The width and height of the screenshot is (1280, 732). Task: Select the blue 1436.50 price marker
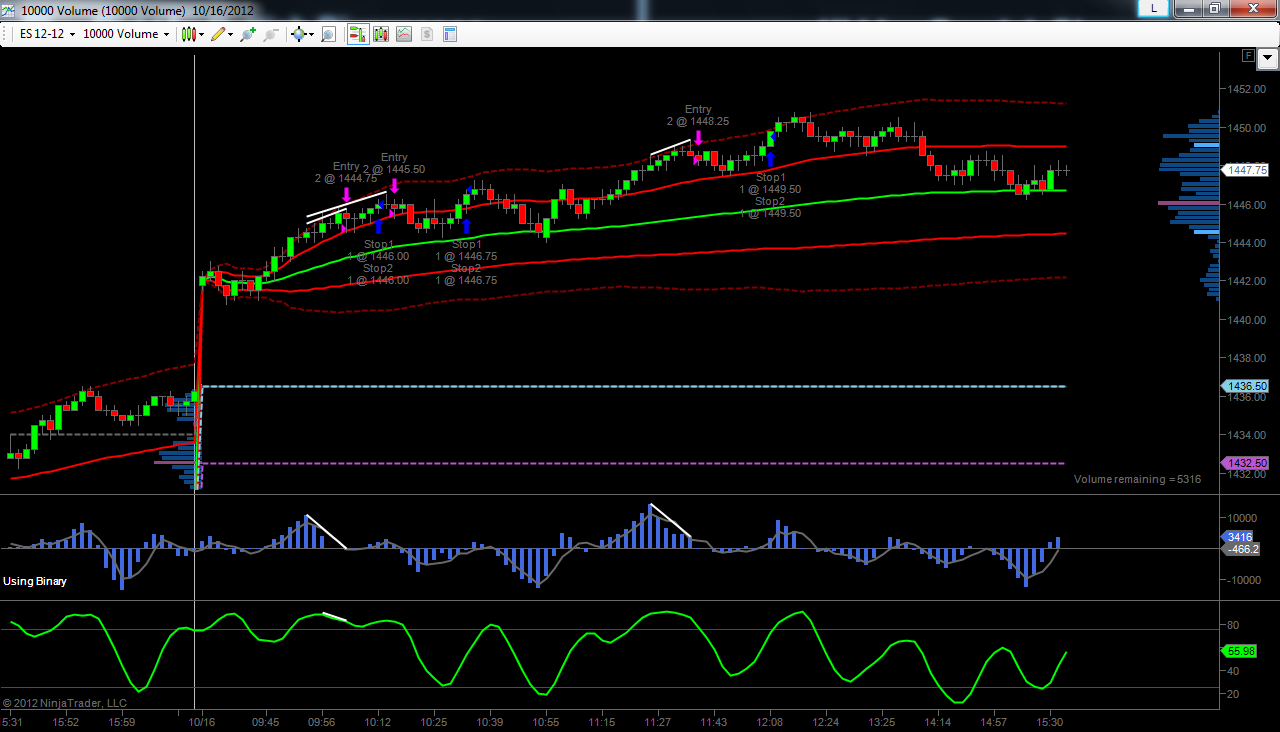click(1246, 386)
